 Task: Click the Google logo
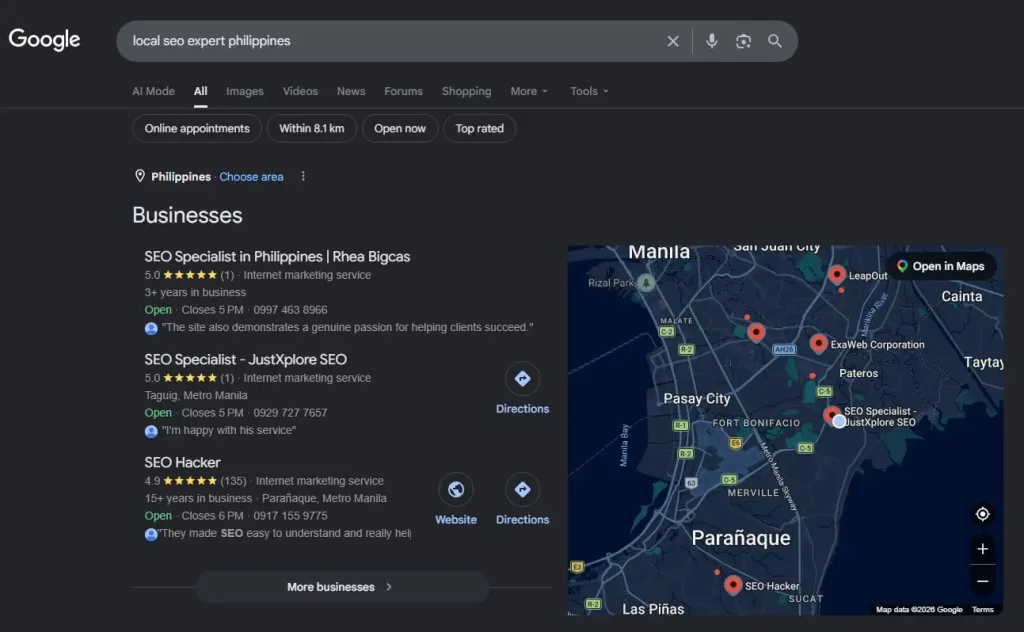coord(44,39)
